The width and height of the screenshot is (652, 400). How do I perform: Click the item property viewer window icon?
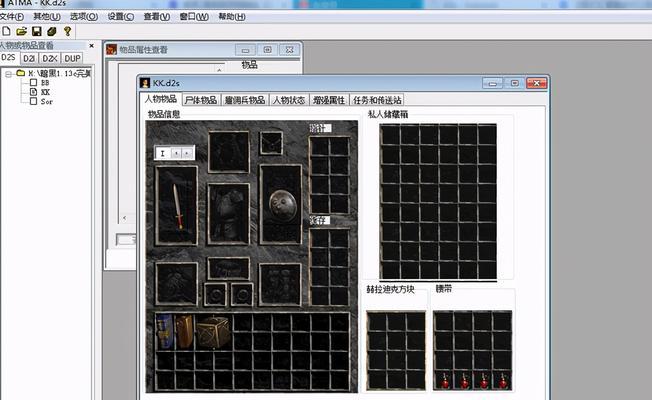(x=111, y=49)
